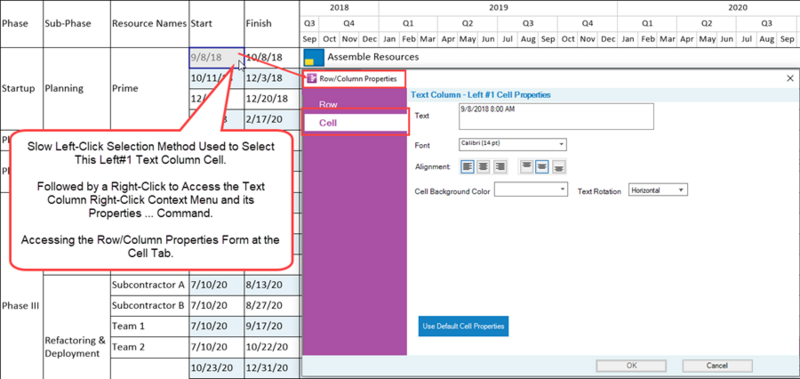
Task: Set horizontal alignment to right
Action: (x=500, y=166)
